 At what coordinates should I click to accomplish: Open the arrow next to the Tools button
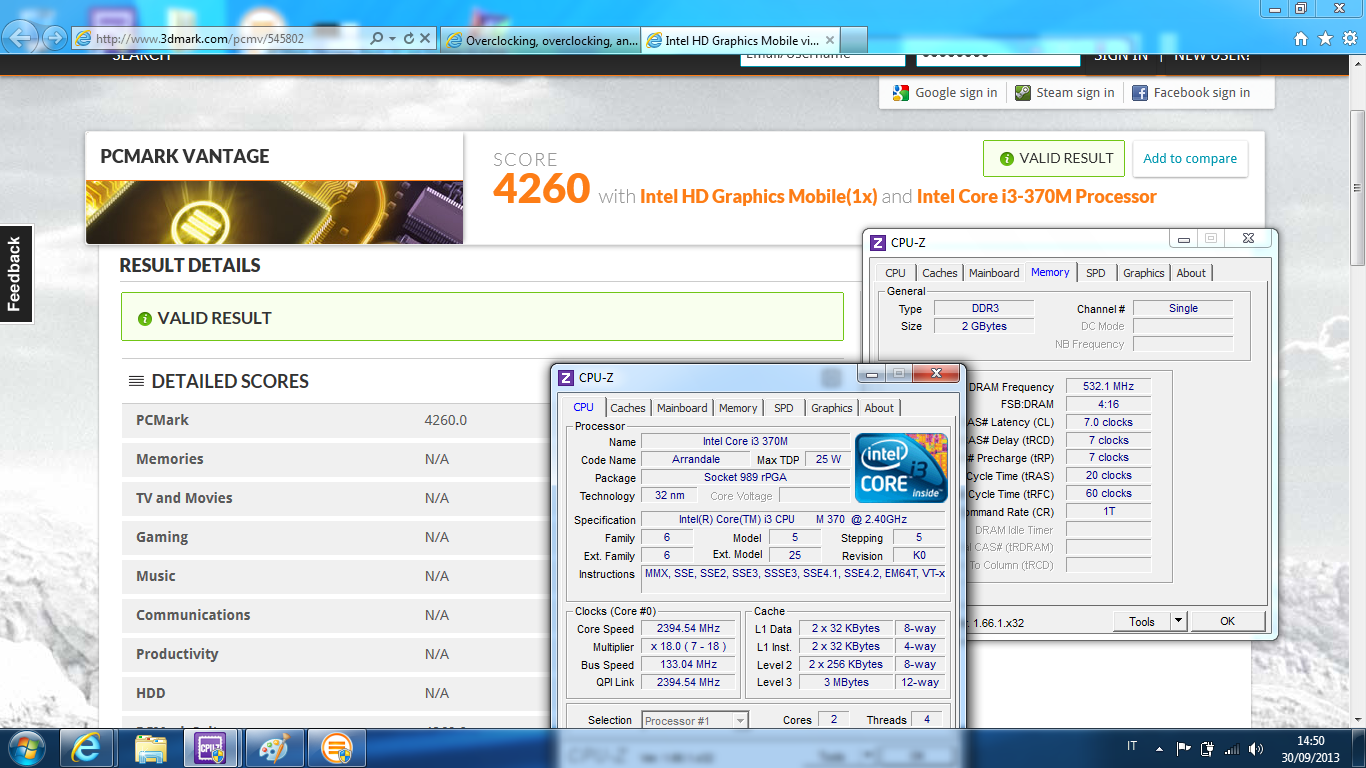1178,621
